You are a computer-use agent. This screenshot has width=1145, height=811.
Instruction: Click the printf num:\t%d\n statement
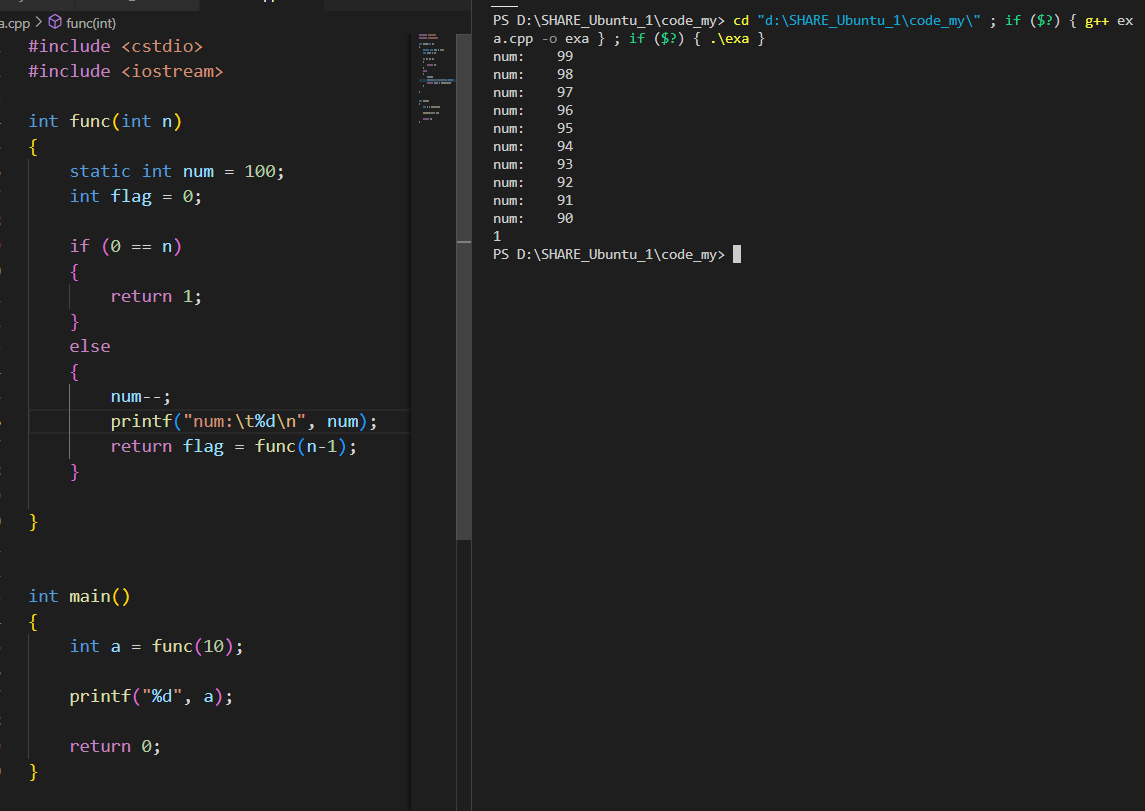[243, 421]
